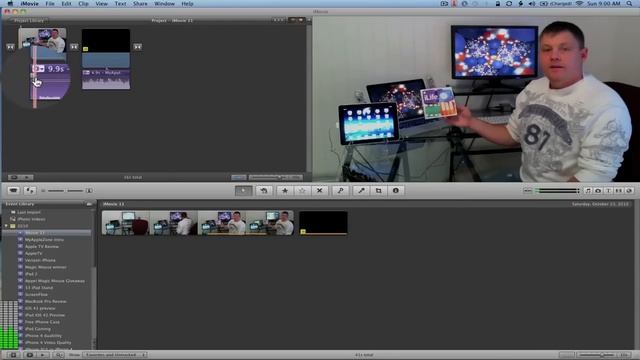The image size is (640, 360).
Task: Open the View menu
Action: coord(102,4)
